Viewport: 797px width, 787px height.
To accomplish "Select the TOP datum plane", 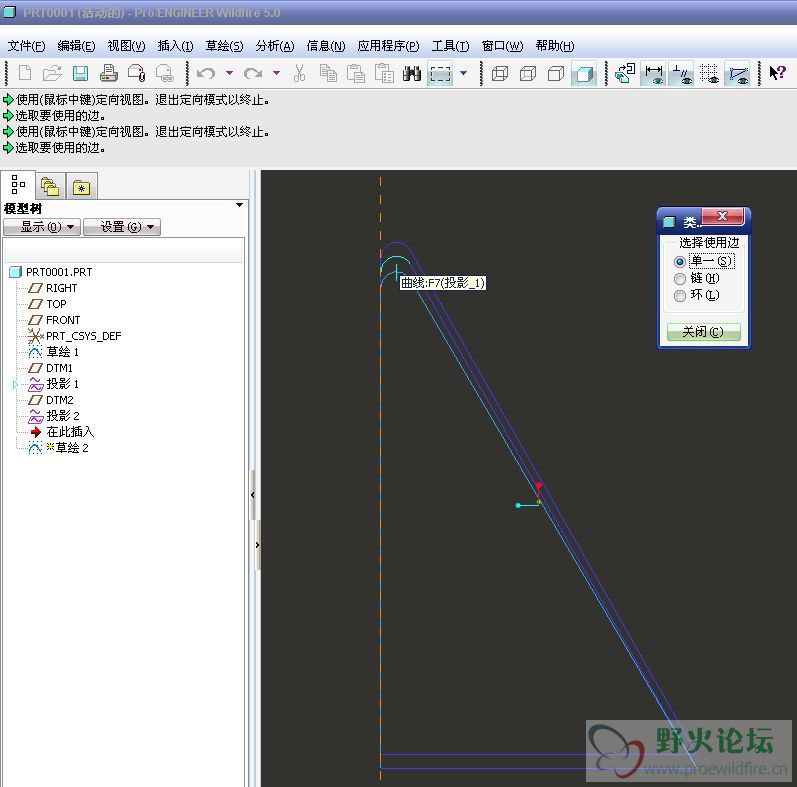I will [x=56, y=304].
